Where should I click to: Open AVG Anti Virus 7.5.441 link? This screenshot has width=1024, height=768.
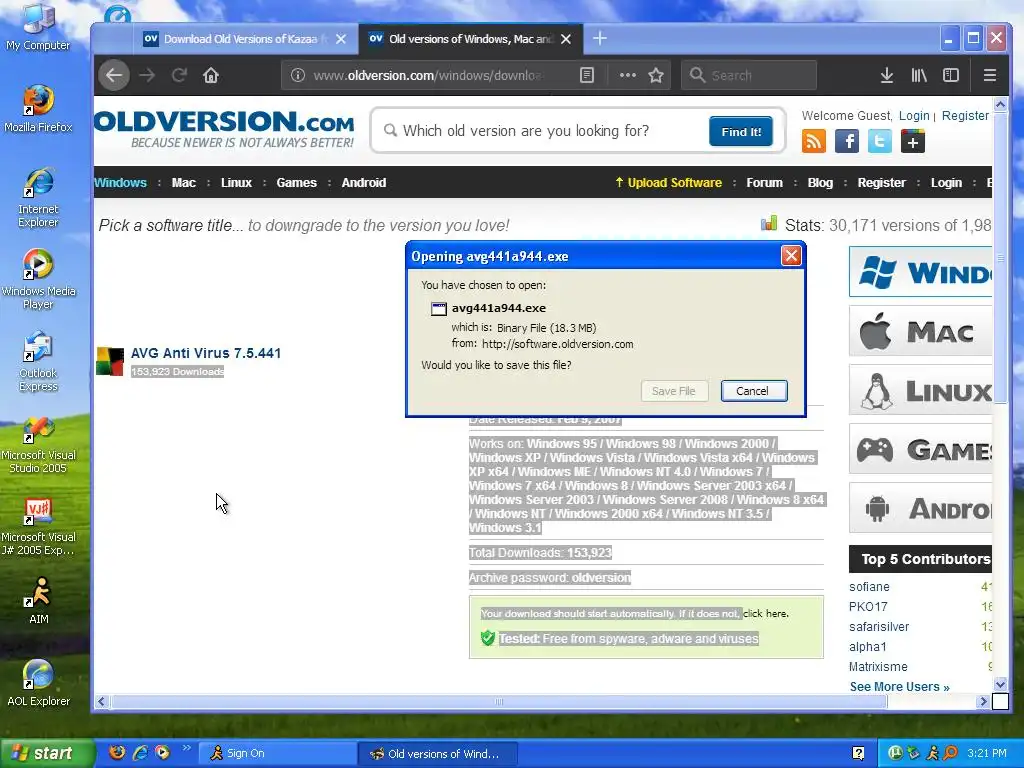point(206,353)
